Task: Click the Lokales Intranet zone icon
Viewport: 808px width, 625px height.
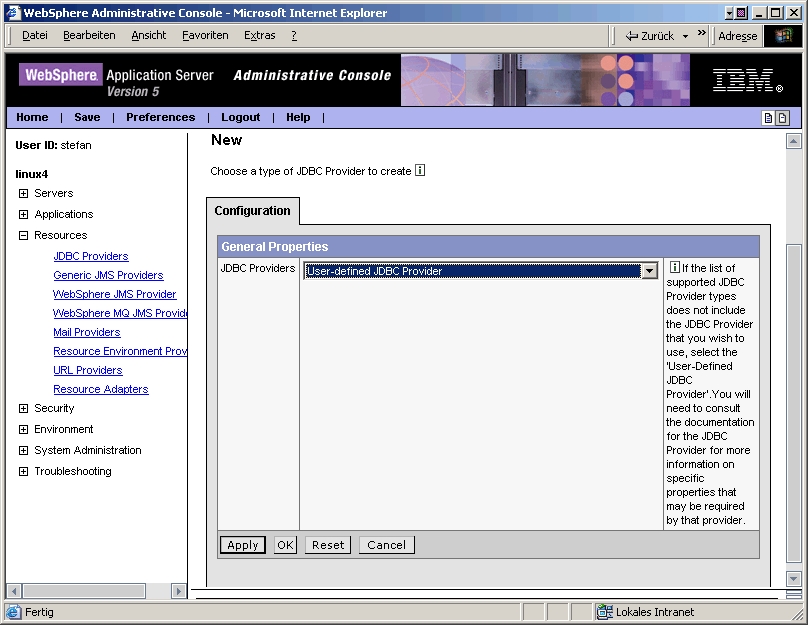Action: click(x=604, y=612)
